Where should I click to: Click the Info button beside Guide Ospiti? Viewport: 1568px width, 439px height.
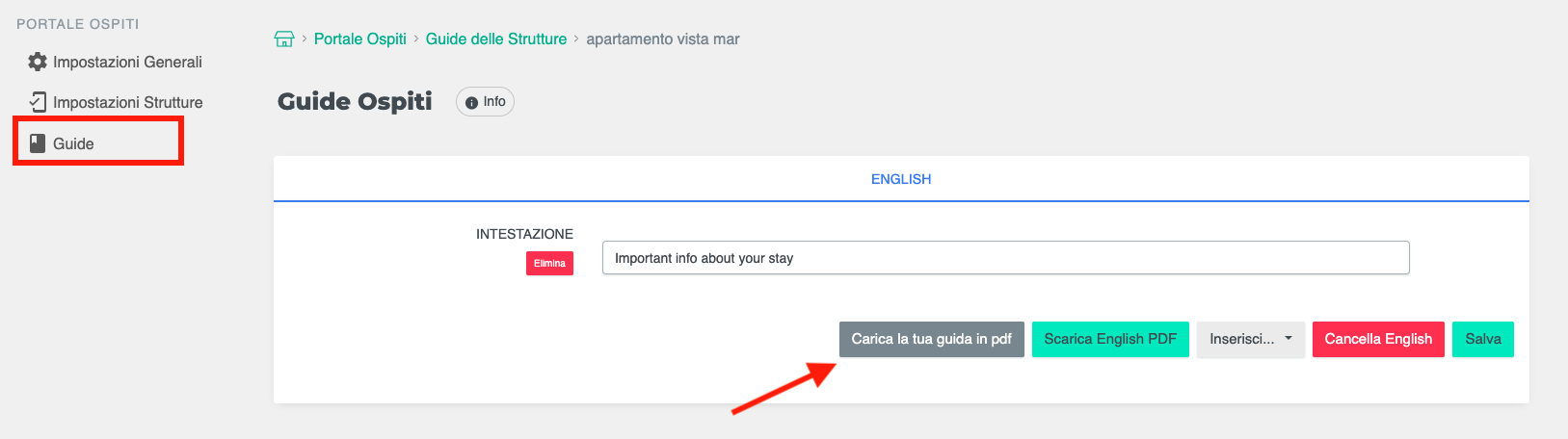pyautogui.click(x=486, y=101)
